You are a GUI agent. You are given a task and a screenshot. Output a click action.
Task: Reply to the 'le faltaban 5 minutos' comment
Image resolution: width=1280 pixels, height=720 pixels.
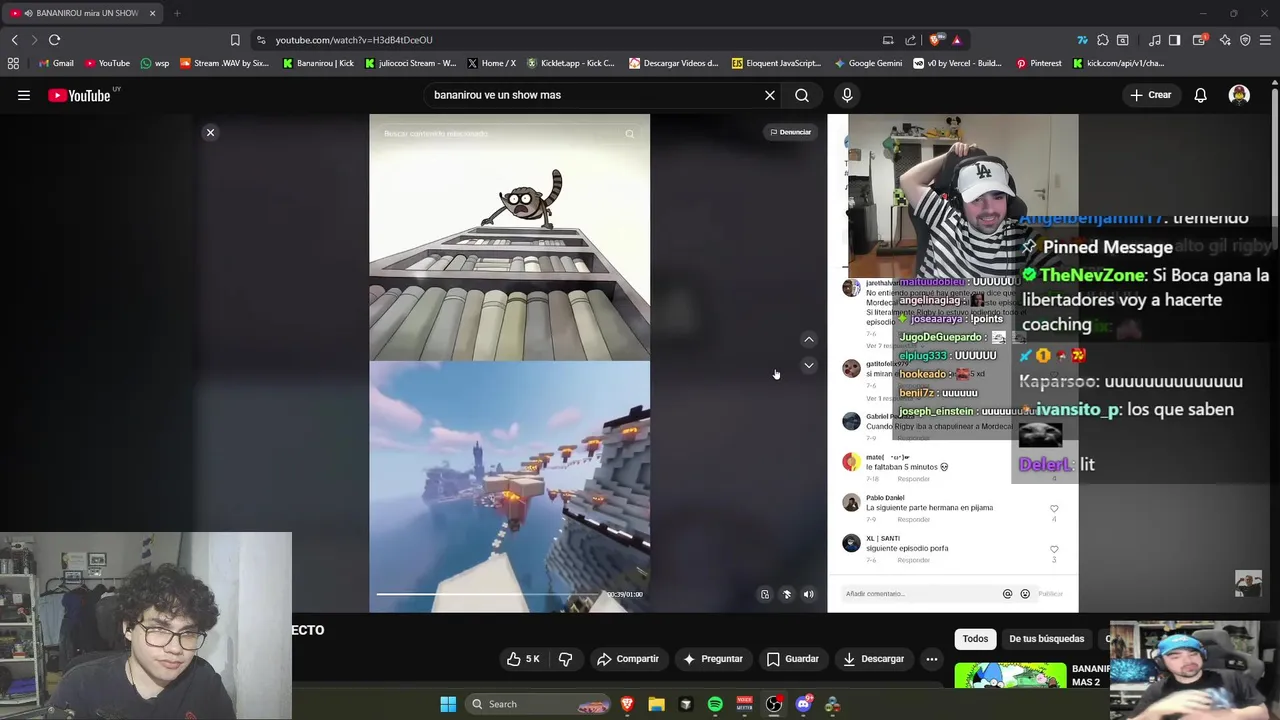pos(913,479)
